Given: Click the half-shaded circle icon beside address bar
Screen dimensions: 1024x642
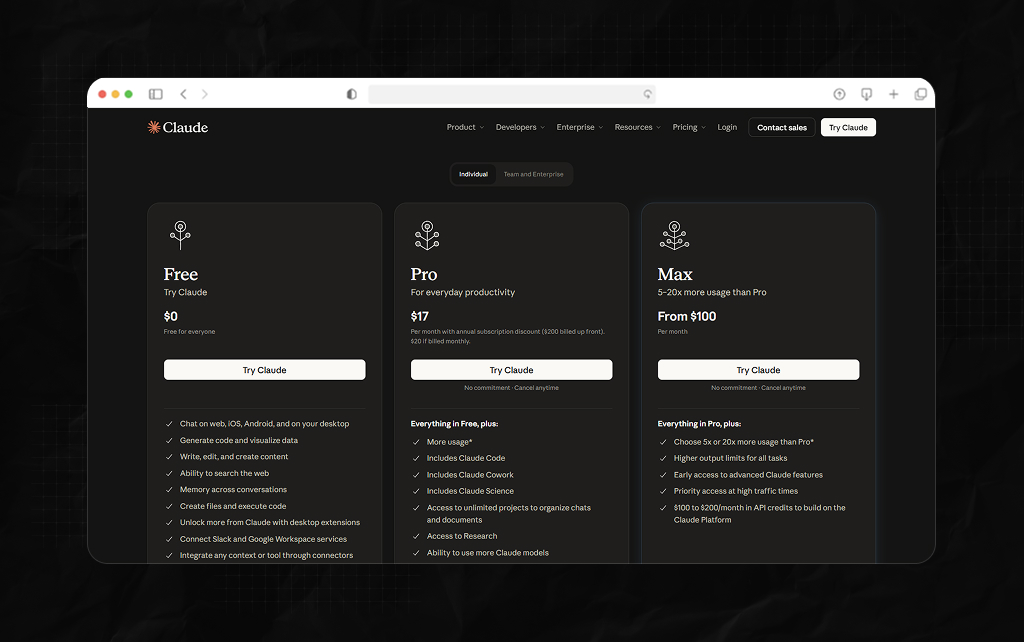Looking at the screenshot, I should [351, 94].
